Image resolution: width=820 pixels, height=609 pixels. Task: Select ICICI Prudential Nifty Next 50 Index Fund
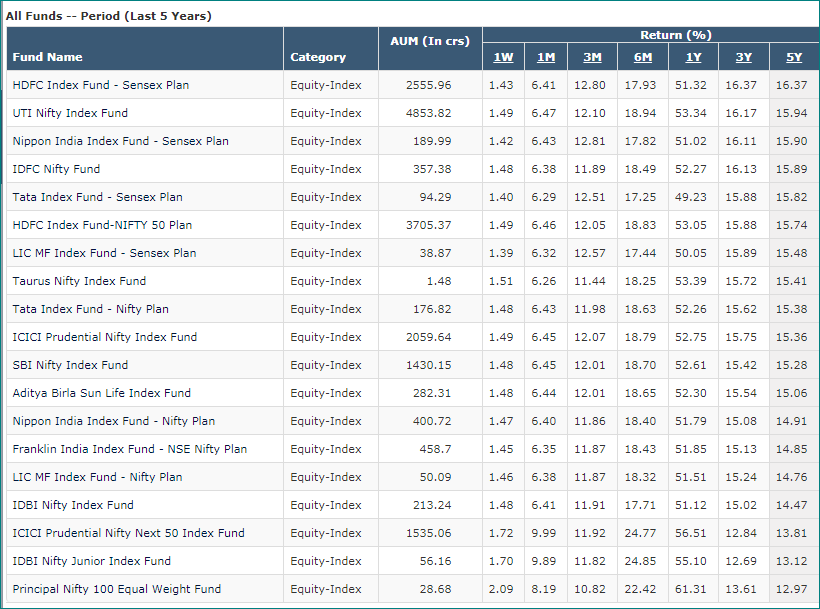click(x=129, y=533)
